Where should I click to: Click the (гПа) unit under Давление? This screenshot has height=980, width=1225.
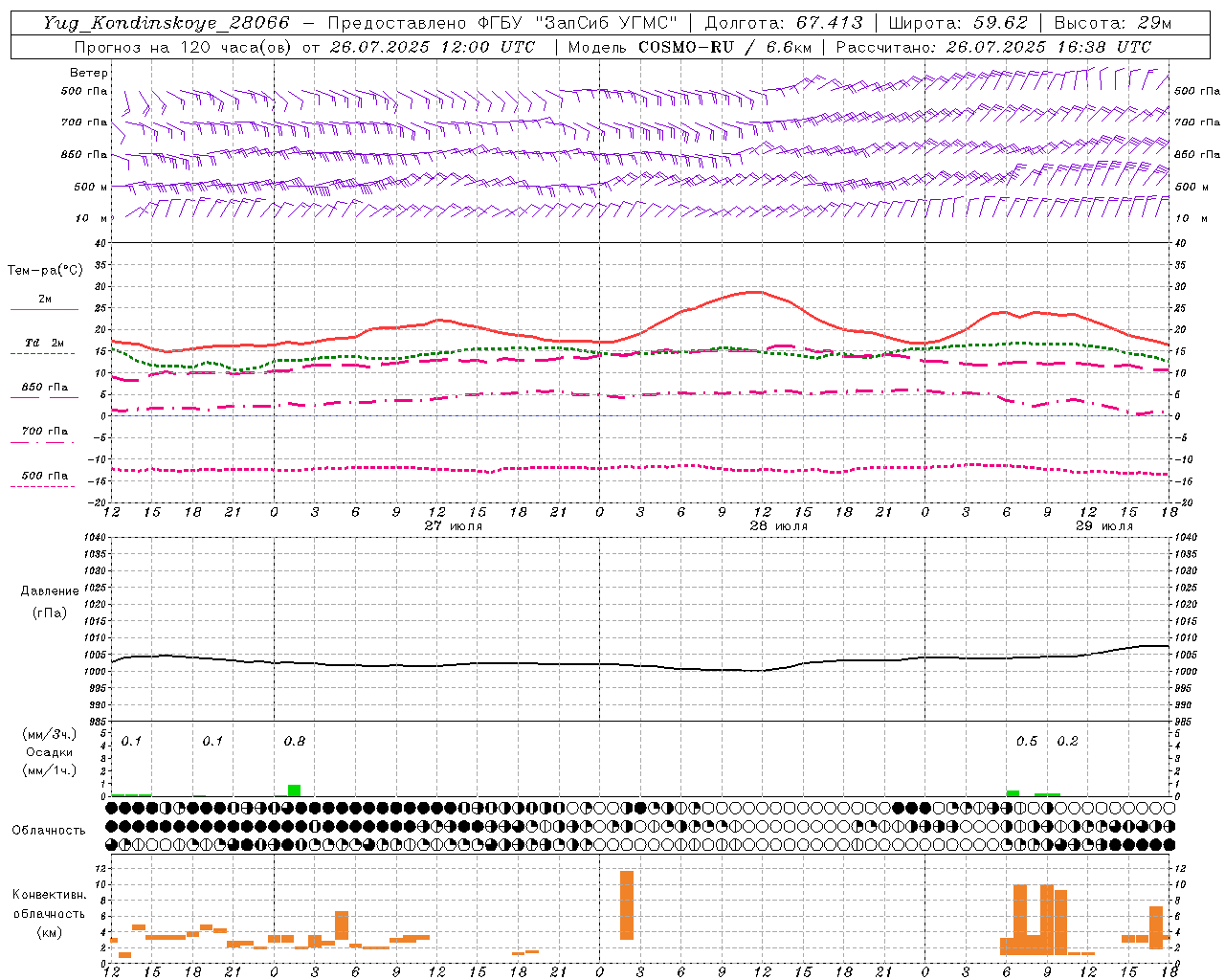pos(50,612)
